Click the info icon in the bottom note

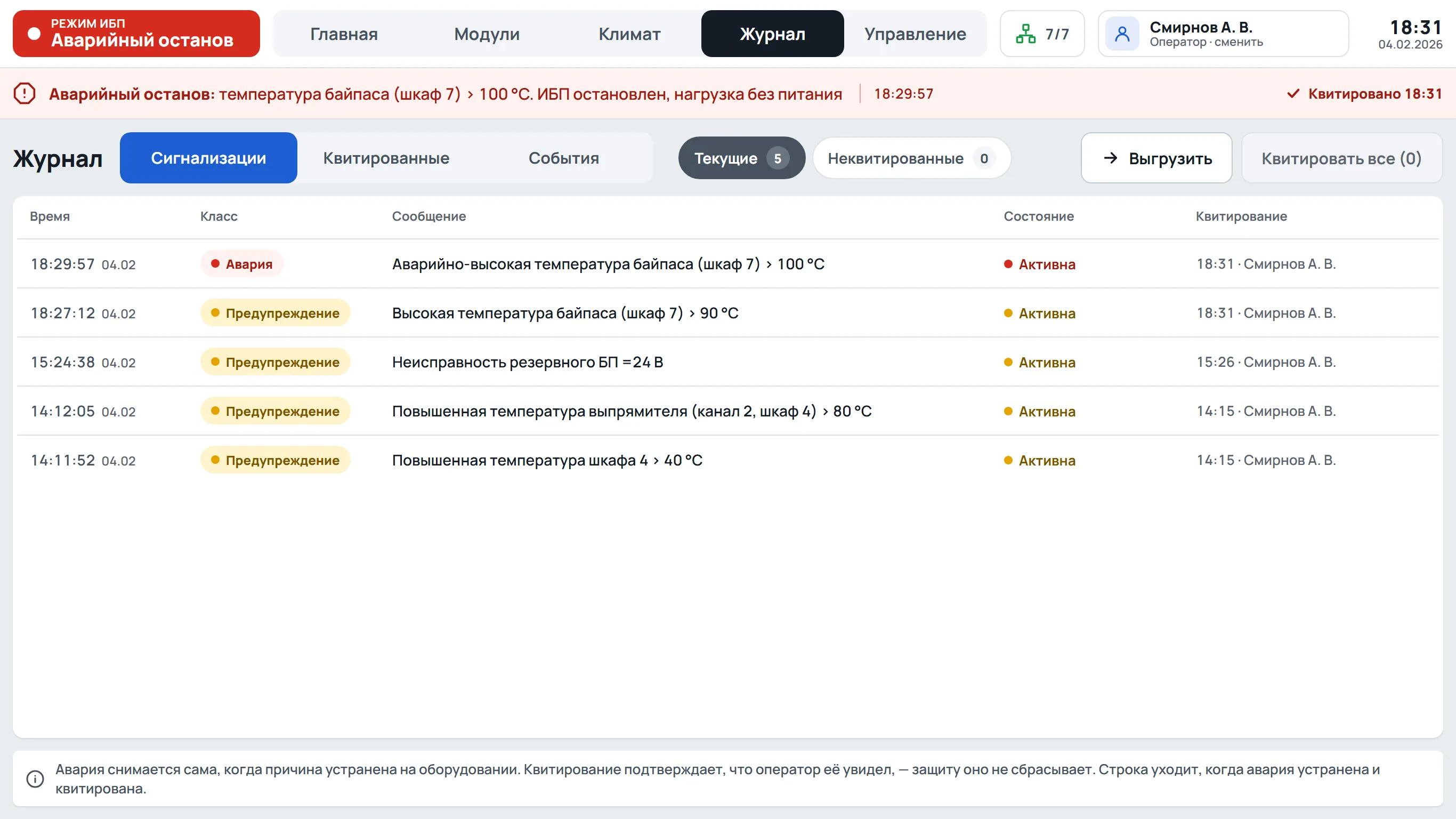[35, 779]
